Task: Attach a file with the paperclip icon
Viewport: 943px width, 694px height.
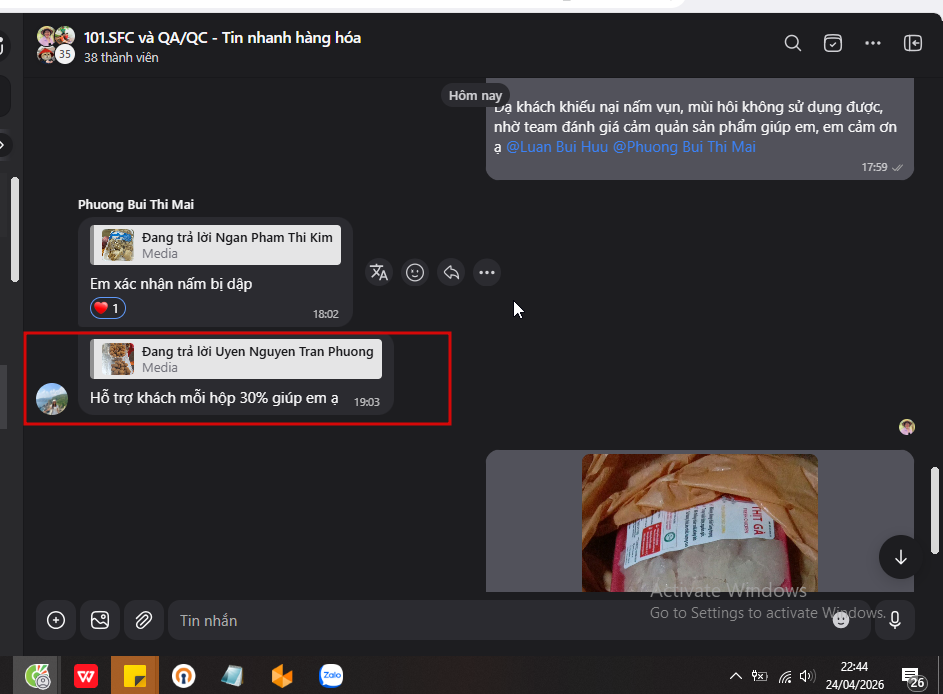Action: pos(144,620)
